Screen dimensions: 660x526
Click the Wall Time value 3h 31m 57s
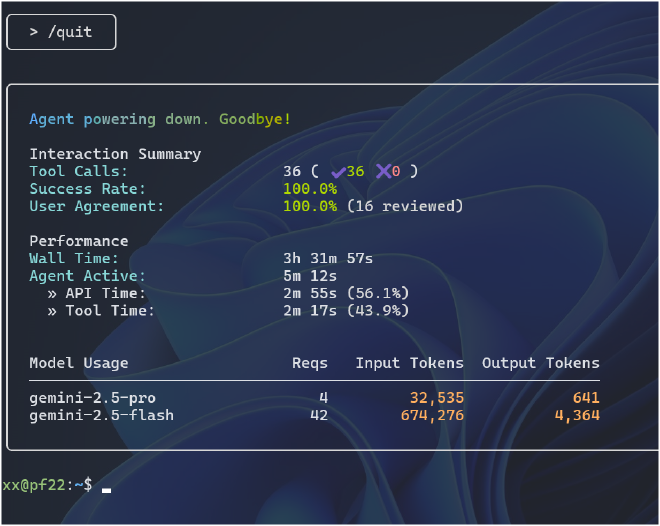[x=328, y=258]
